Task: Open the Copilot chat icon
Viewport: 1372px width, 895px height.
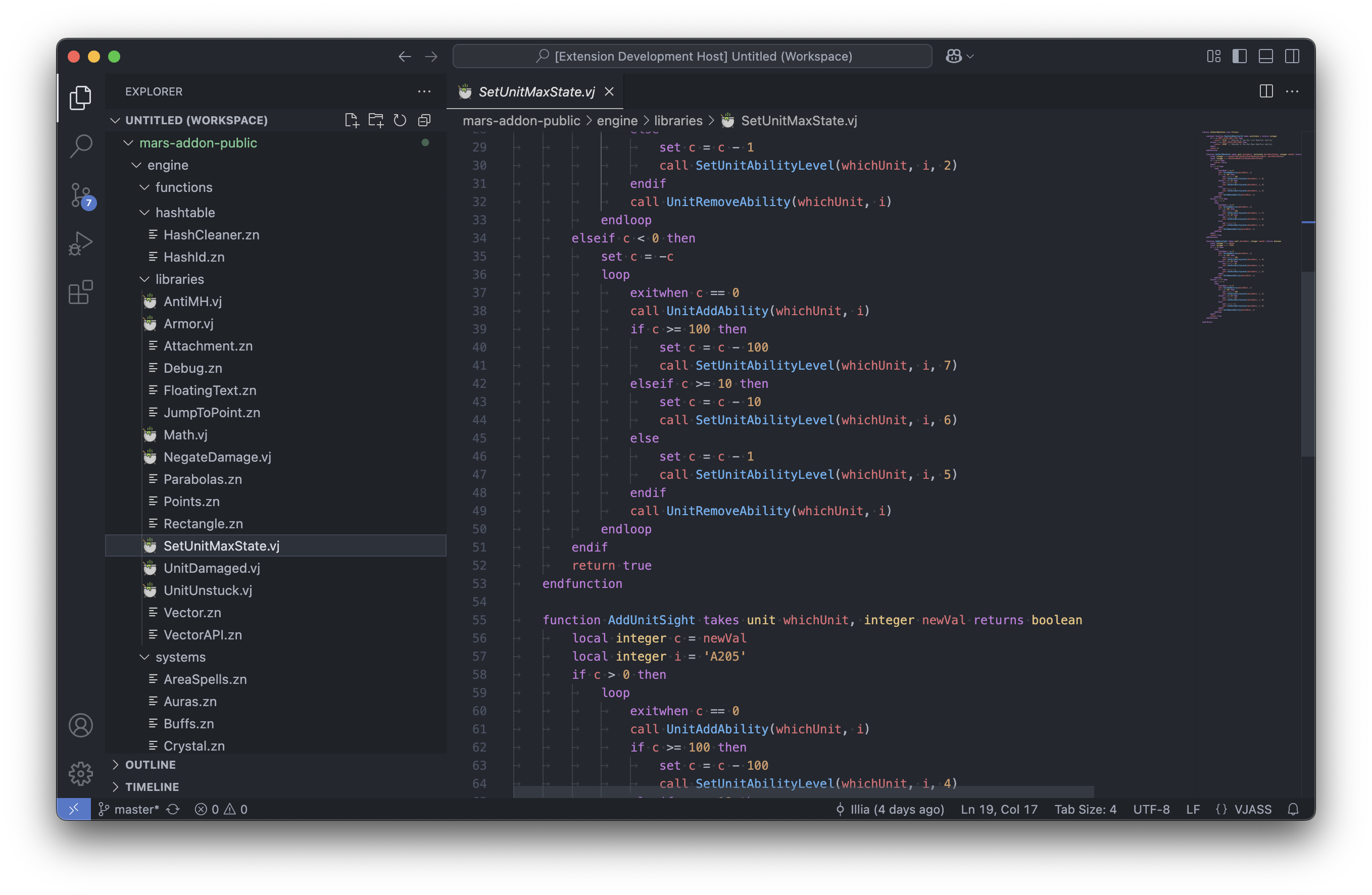Action: click(954, 56)
